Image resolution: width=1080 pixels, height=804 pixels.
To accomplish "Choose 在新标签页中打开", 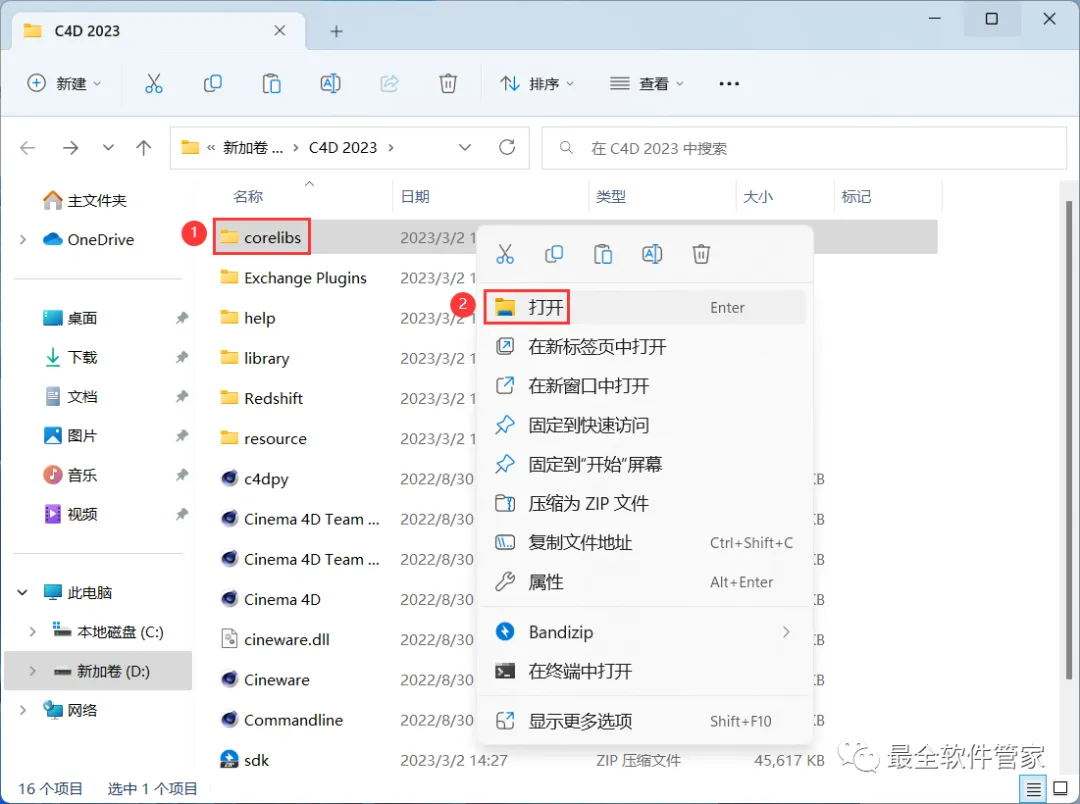I will pyautogui.click(x=645, y=347).
